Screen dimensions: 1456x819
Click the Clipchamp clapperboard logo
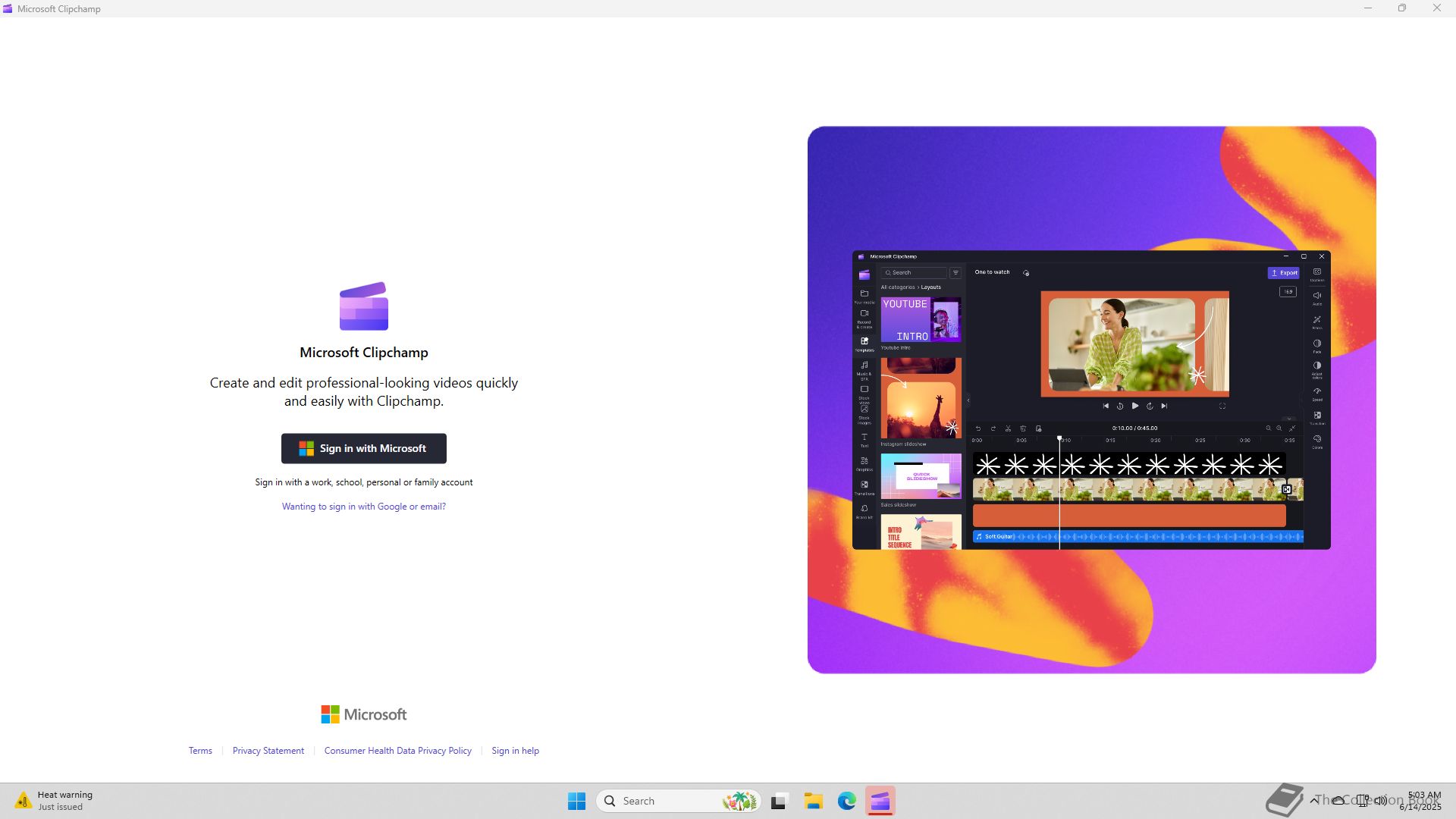pos(363,306)
